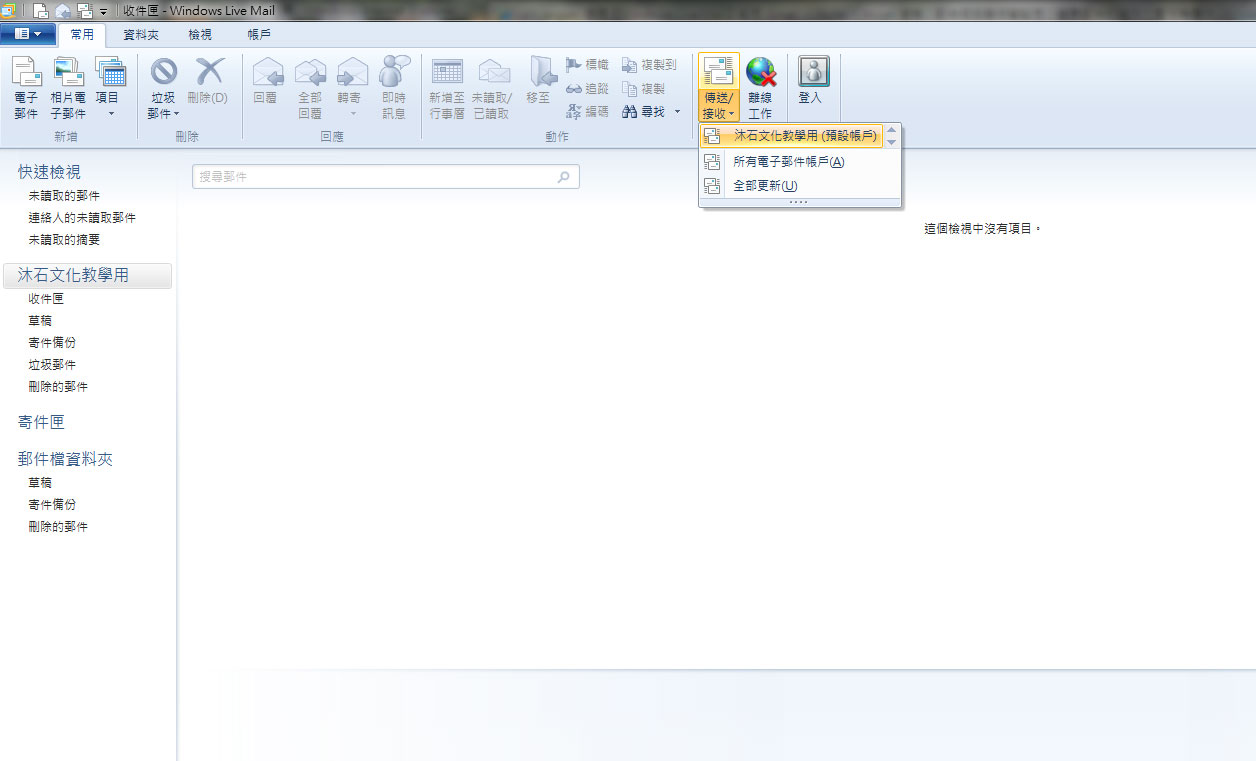Open 刪除的郵件 under 沐石文化教學用
1256x761 pixels.
(x=58, y=387)
